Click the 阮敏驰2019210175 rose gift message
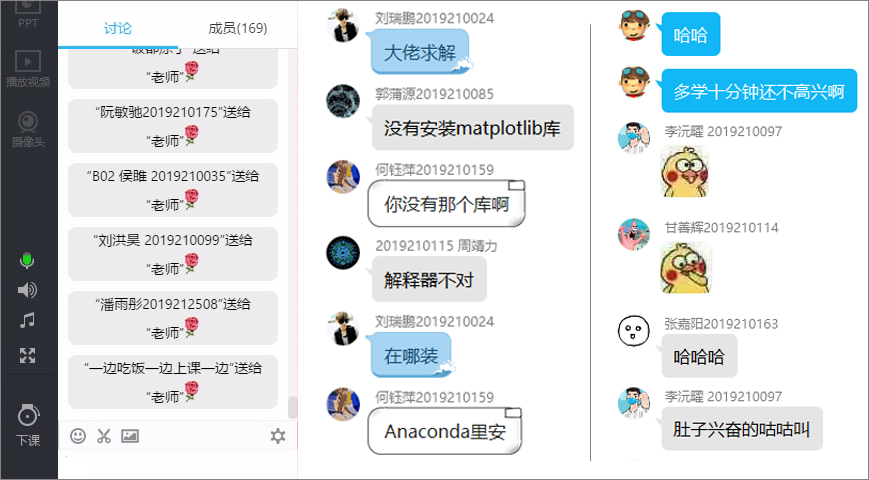The image size is (869, 480). (x=173, y=126)
